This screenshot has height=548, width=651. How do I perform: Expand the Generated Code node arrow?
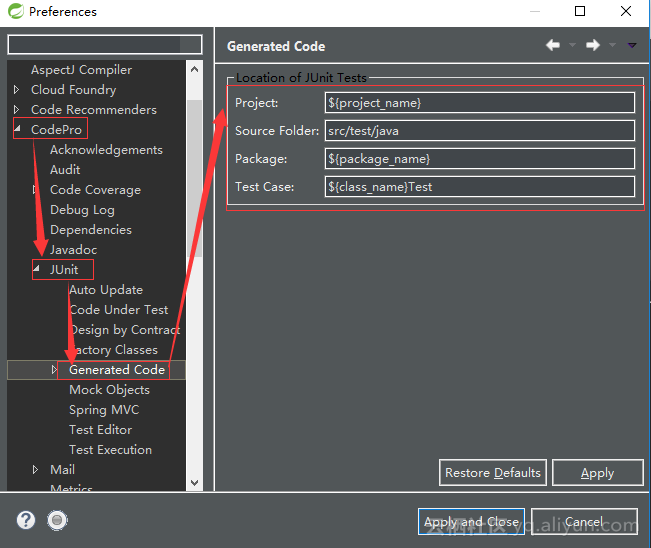tap(54, 369)
